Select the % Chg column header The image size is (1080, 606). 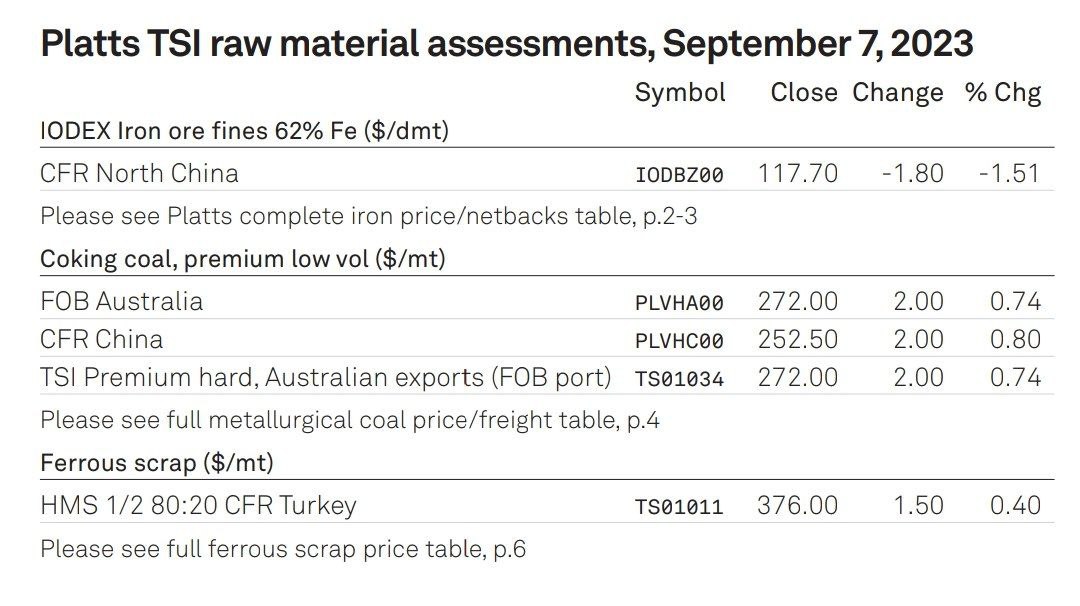click(1003, 93)
